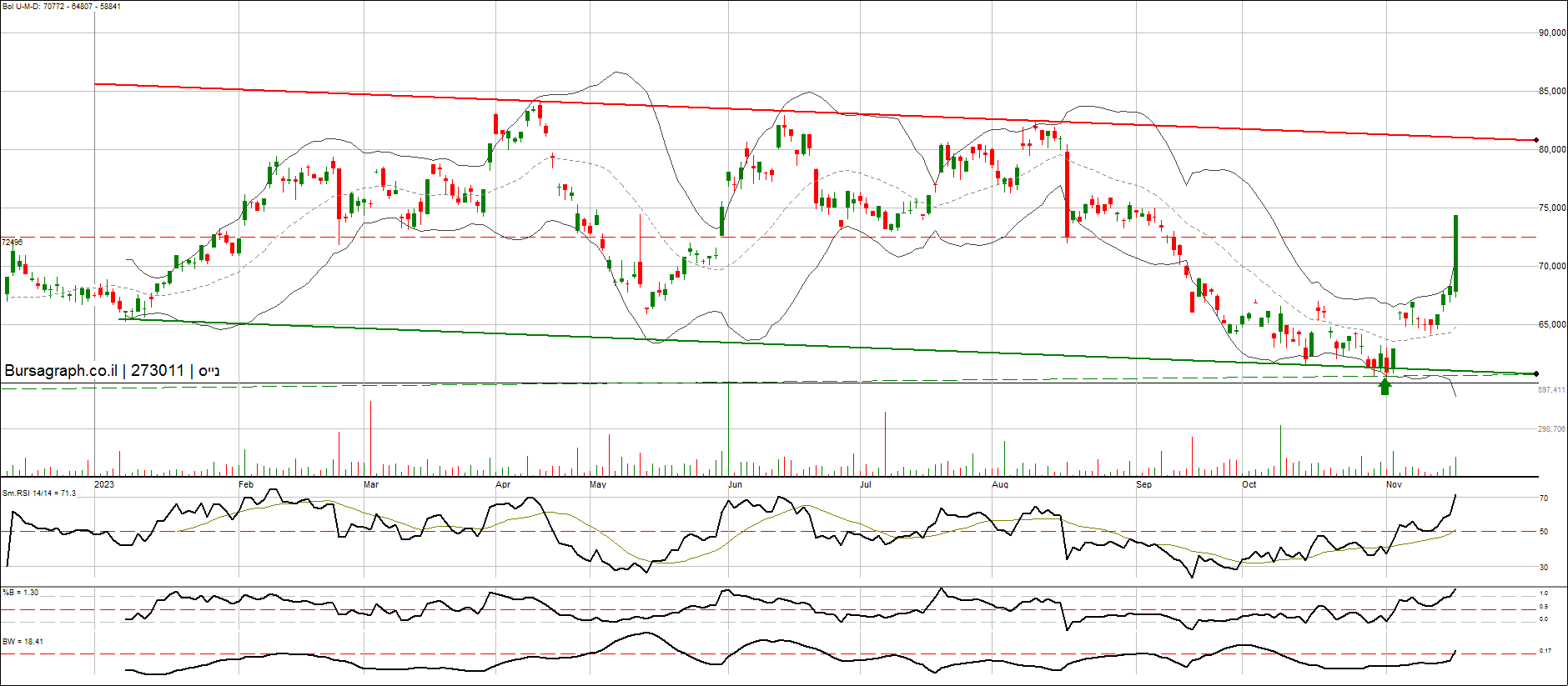
Task: Click the 90,000 price axis label
Action: pos(1551,33)
